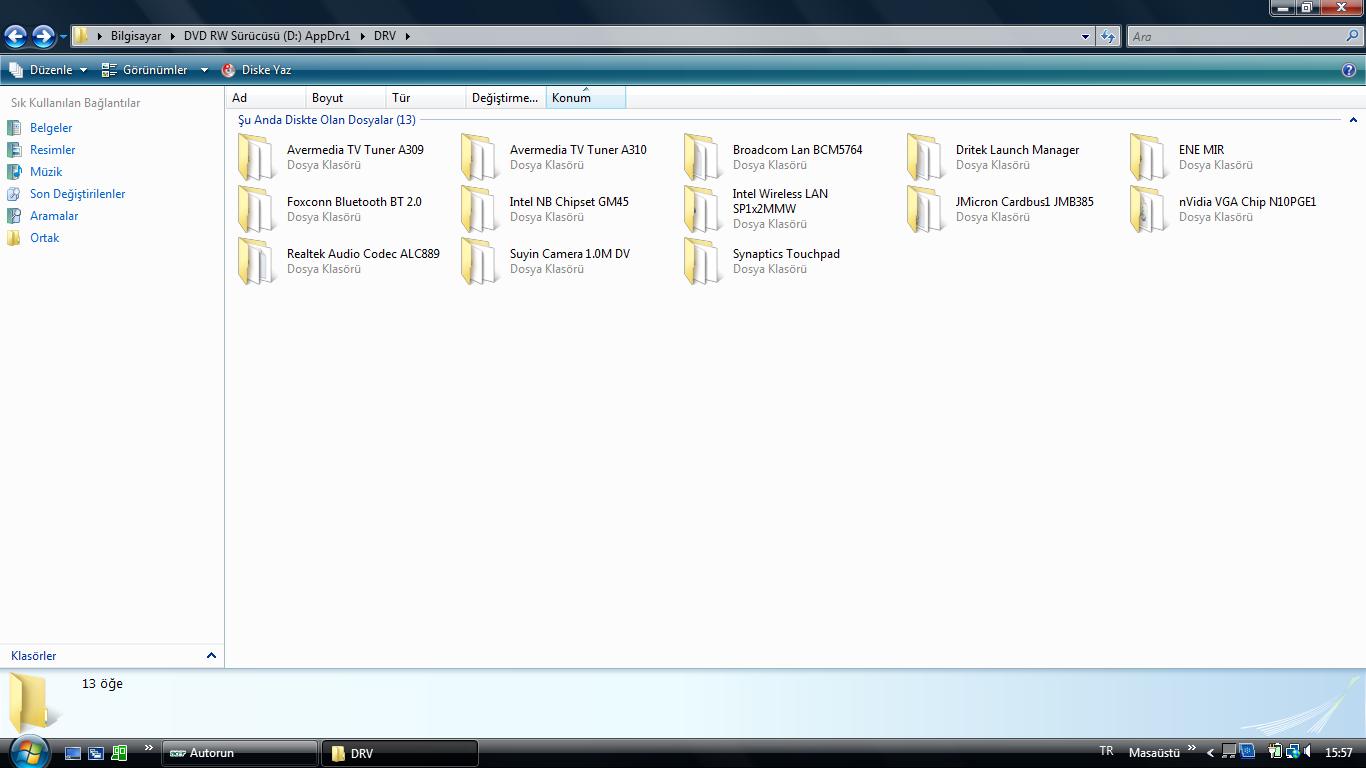
Task: Sort by the Konum column header
Action: coord(586,98)
